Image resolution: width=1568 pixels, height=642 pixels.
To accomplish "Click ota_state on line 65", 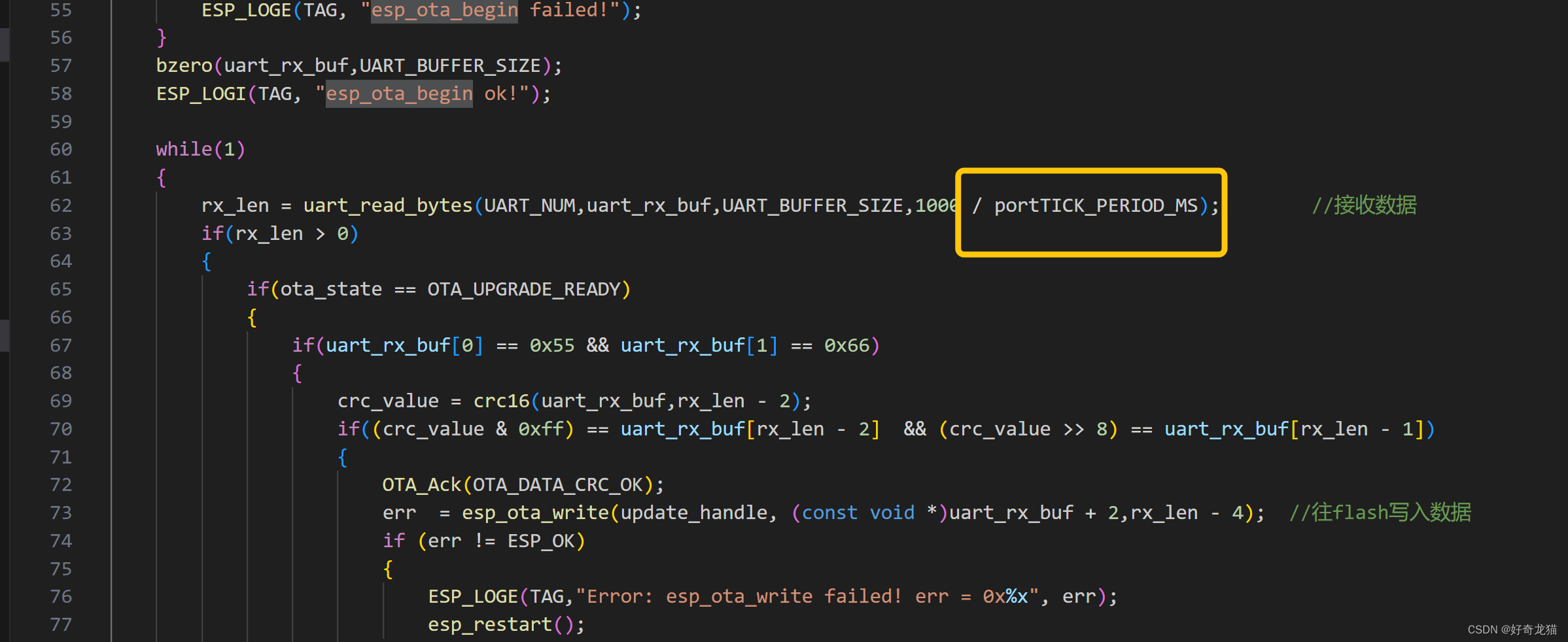I will pyautogui.click(x=332, y=290).
